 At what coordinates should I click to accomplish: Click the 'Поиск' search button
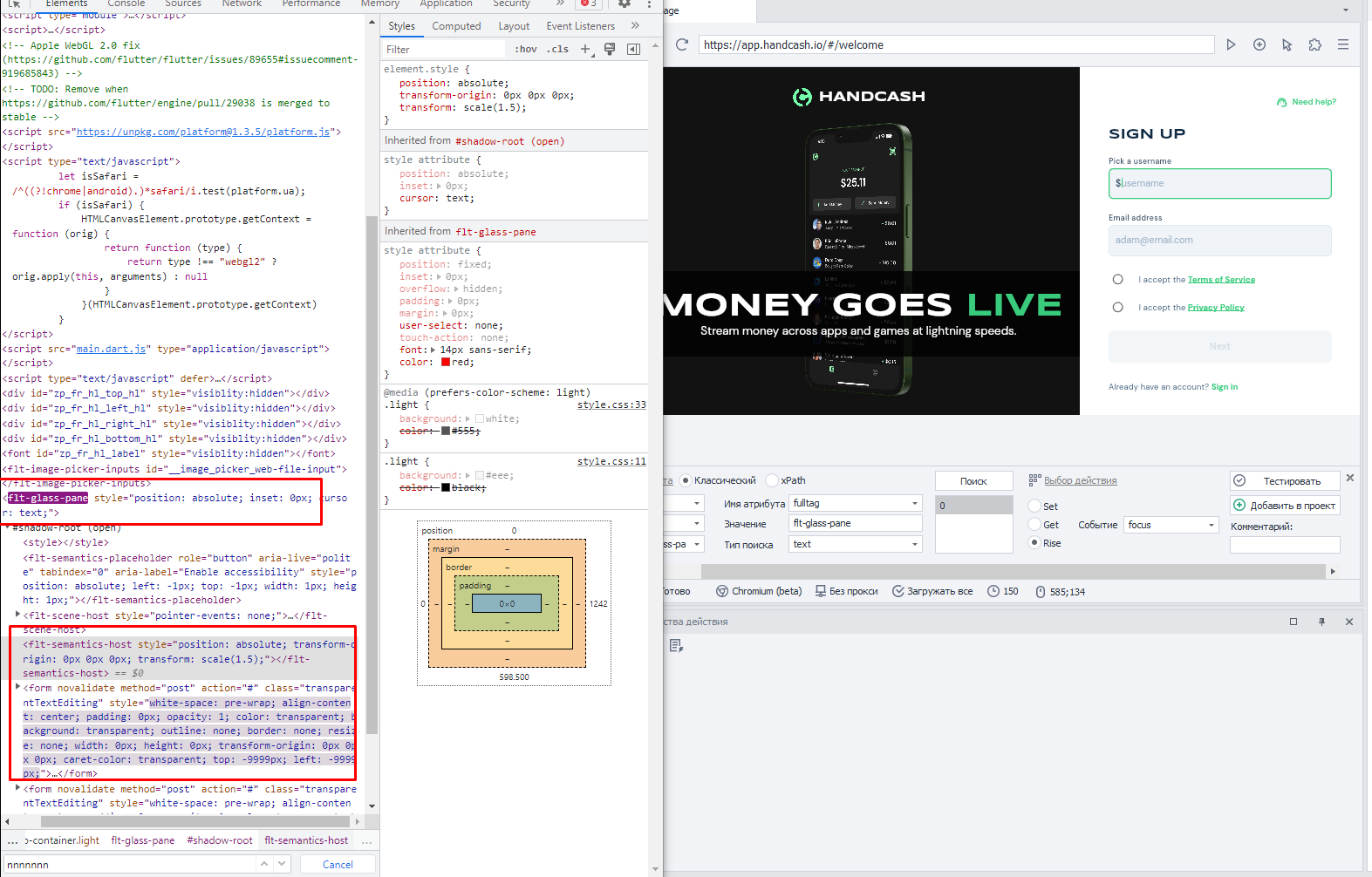[x=974, y=481]
